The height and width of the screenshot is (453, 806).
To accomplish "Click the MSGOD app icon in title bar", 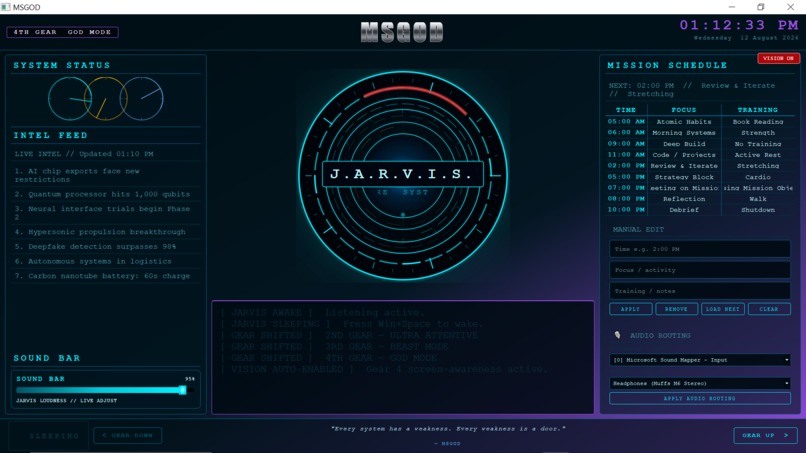I will pos(6,7).
